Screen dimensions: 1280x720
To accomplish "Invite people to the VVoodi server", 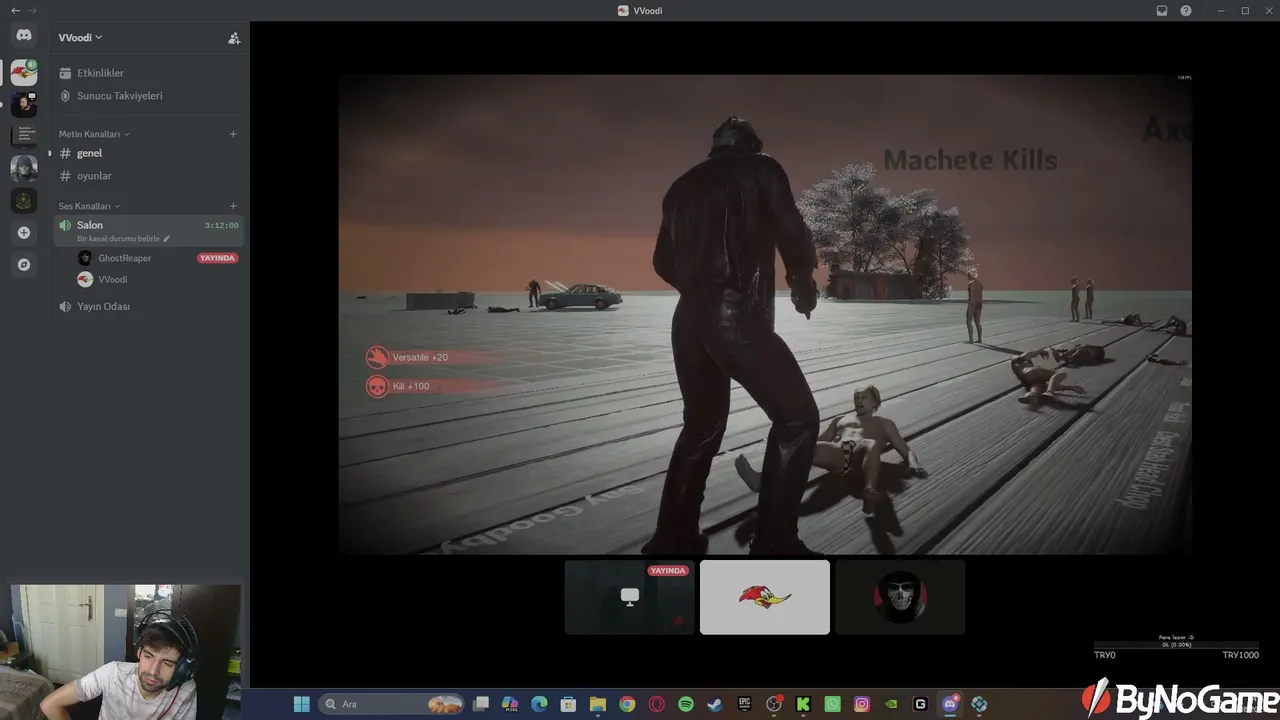I will coord(234,38).
